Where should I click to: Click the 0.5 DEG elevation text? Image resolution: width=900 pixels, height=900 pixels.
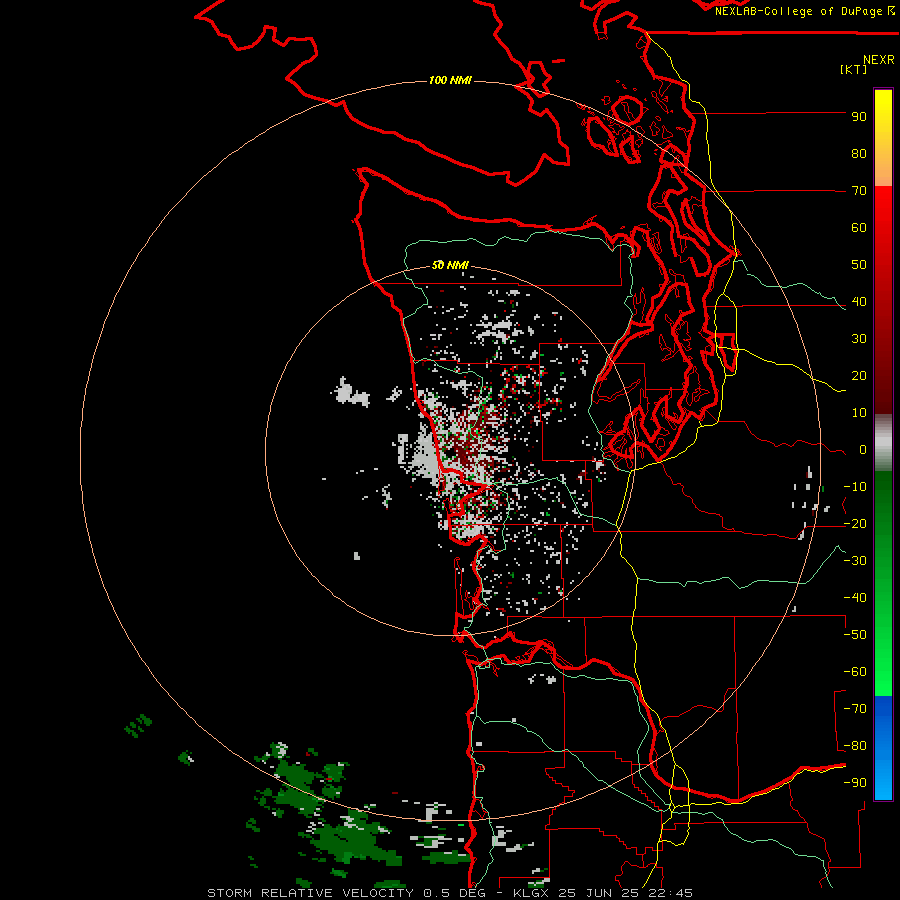pos(455,893)
